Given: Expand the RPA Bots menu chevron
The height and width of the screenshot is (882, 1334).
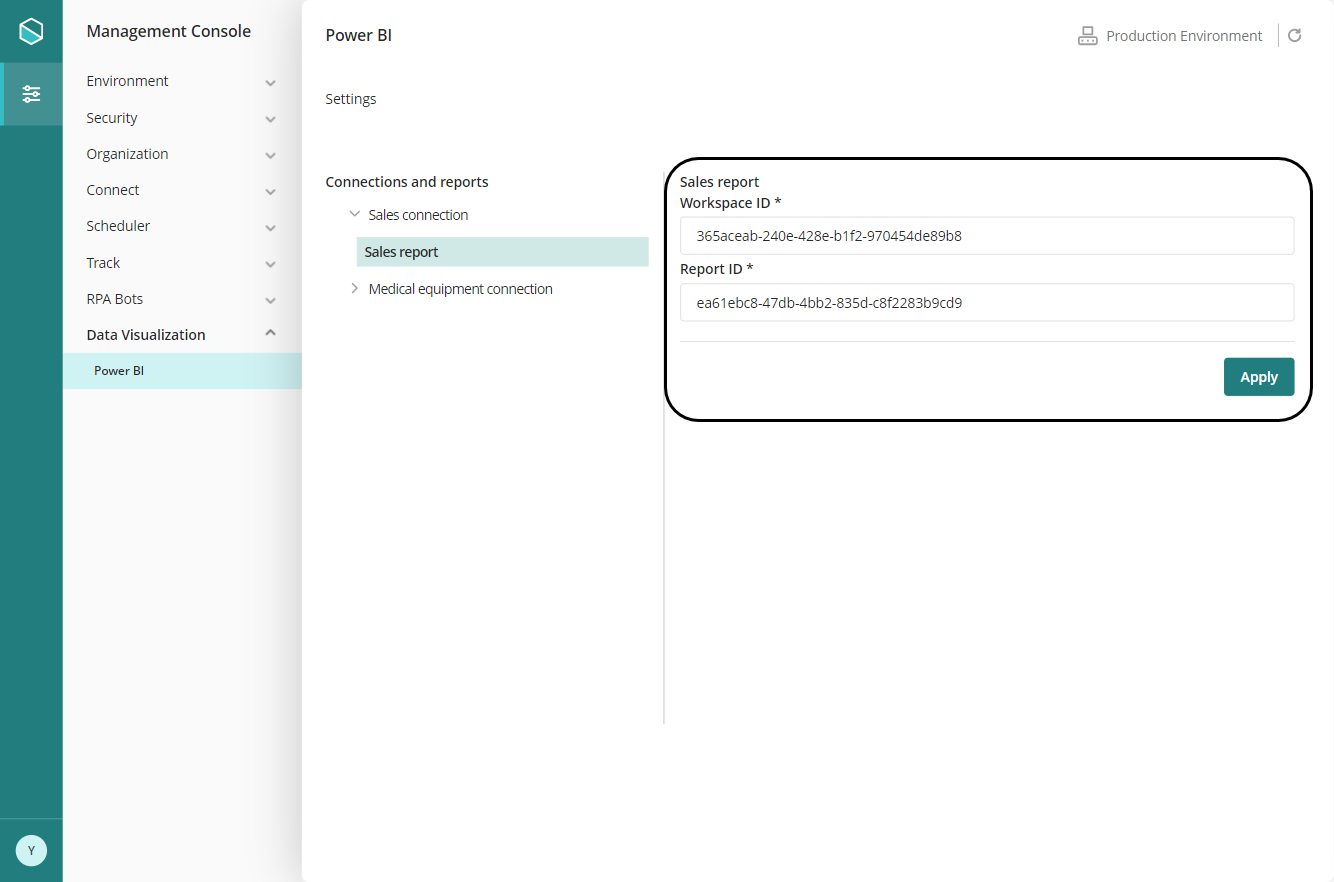Looking at the screenshot, I should coord(270,300).
